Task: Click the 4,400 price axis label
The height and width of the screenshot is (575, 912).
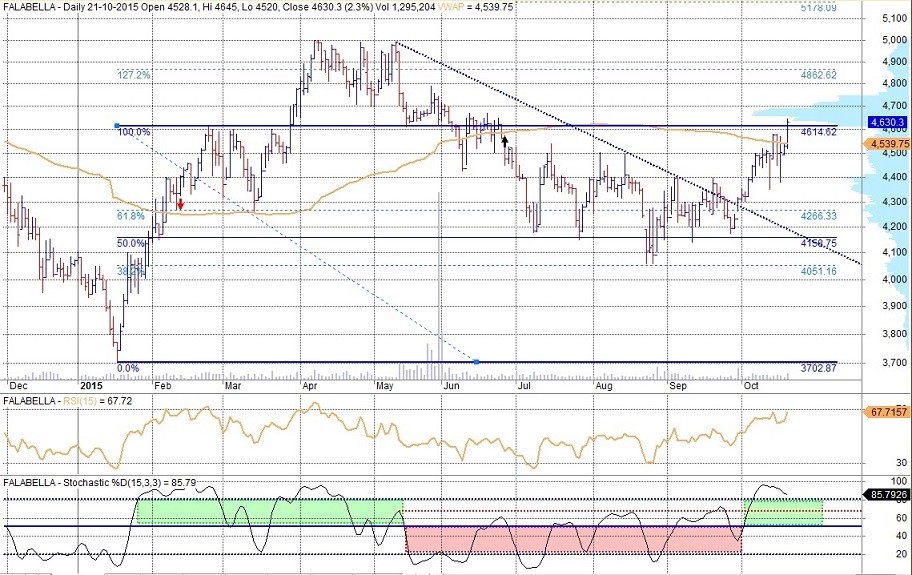Action: point(895,177)
